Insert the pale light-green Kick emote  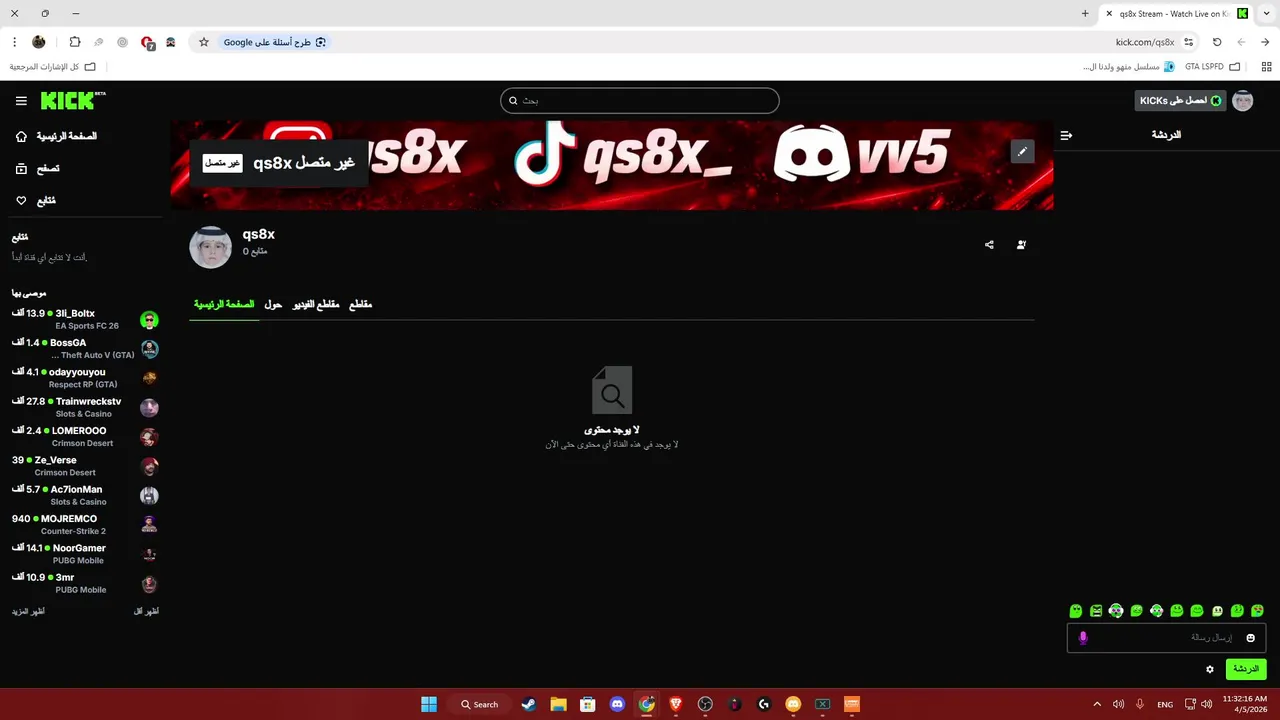(1217, 611)
